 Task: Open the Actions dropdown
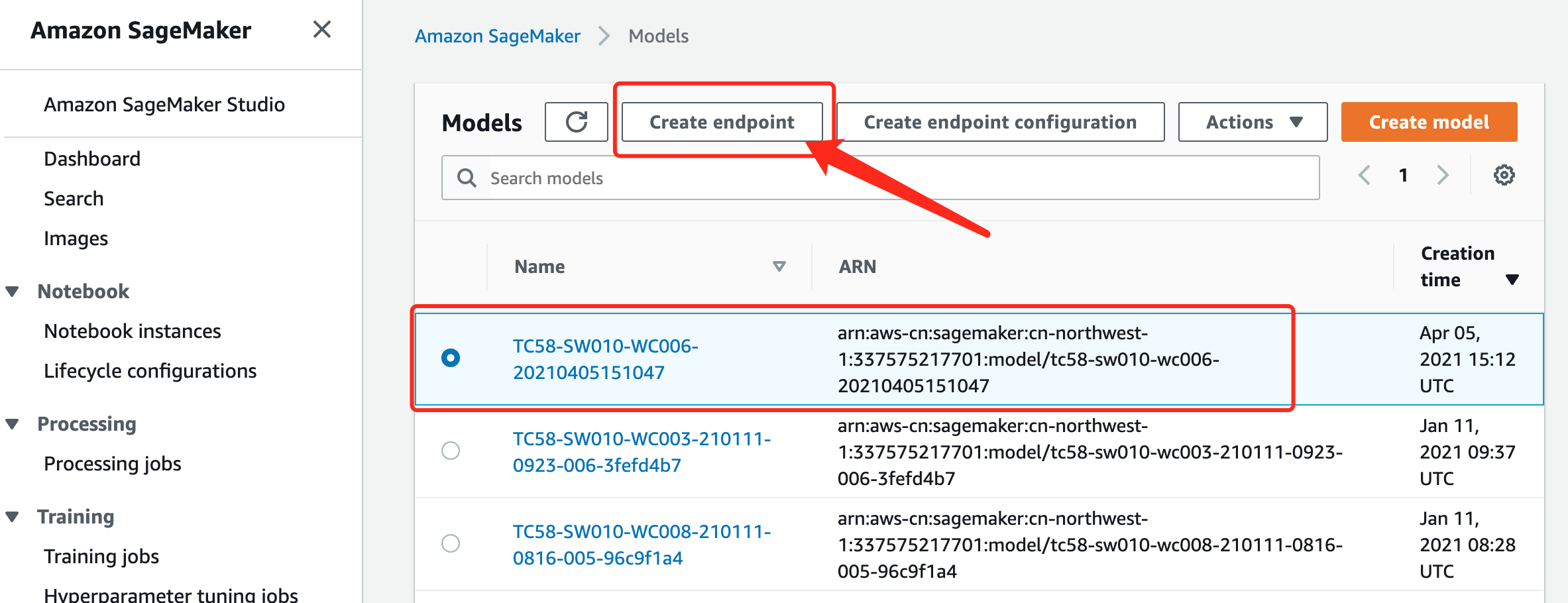1253,122
